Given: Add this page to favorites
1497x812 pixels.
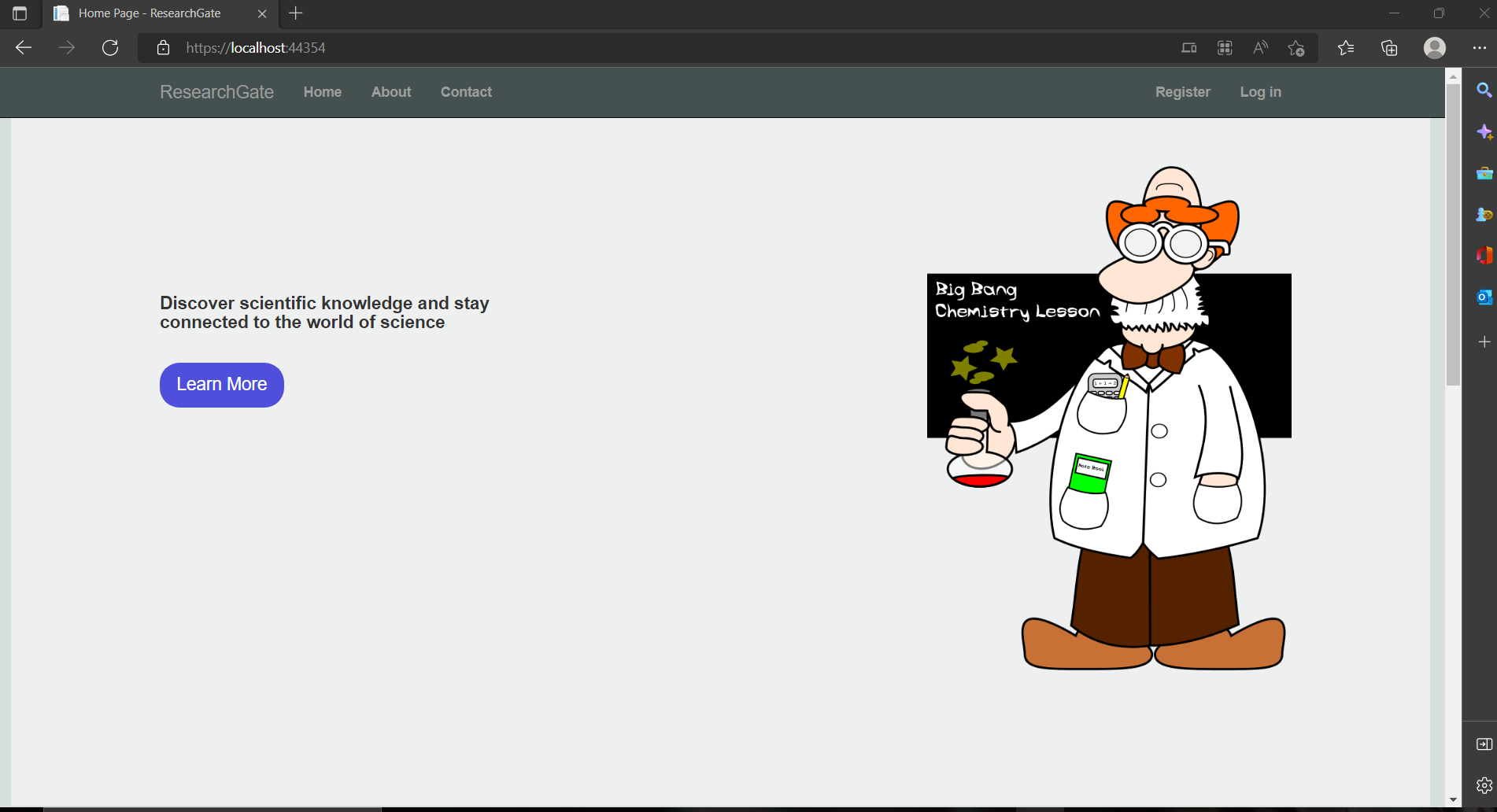Looking at the screenshot, I should click(1296, 47).
